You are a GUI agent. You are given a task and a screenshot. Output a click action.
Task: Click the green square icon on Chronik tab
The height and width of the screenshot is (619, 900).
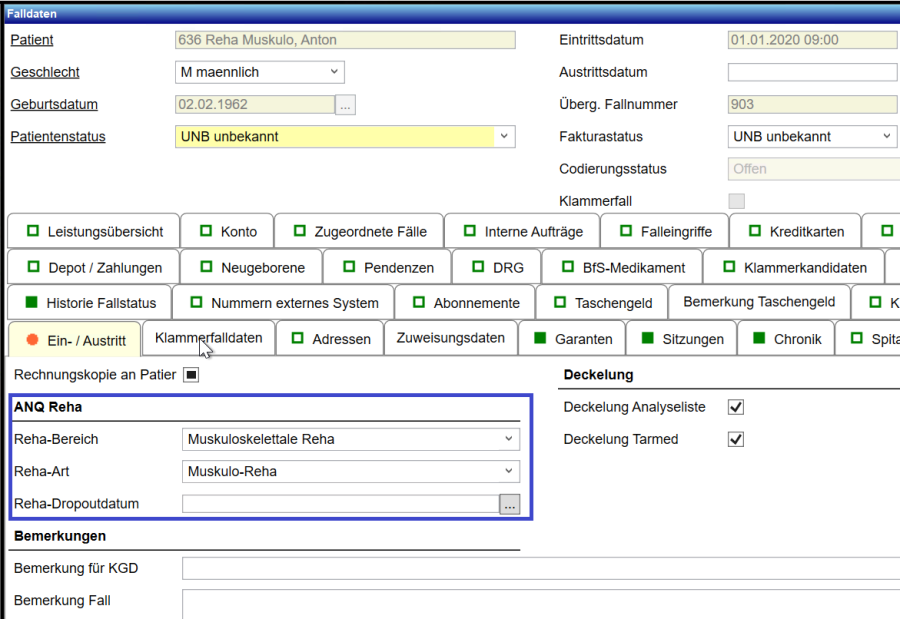(758, 339)
